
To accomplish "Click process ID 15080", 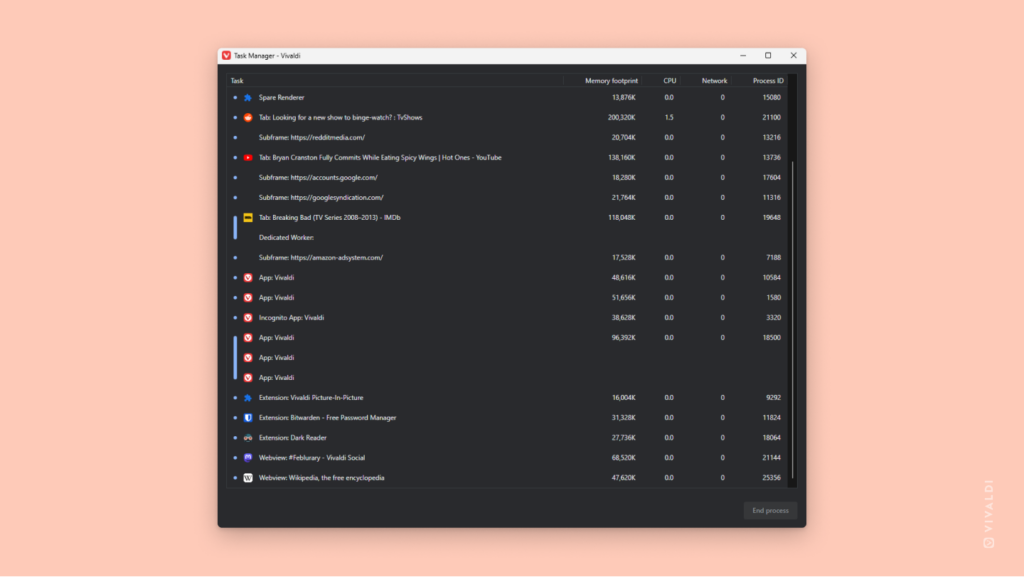I will 771,98.
